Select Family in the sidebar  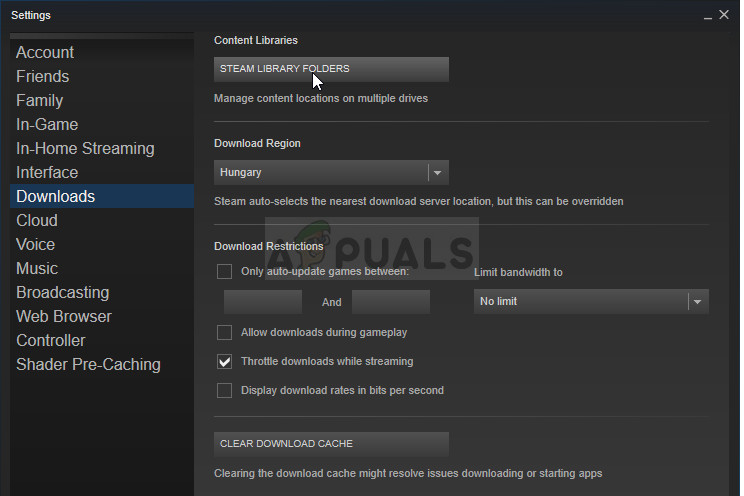pos(39,100)
